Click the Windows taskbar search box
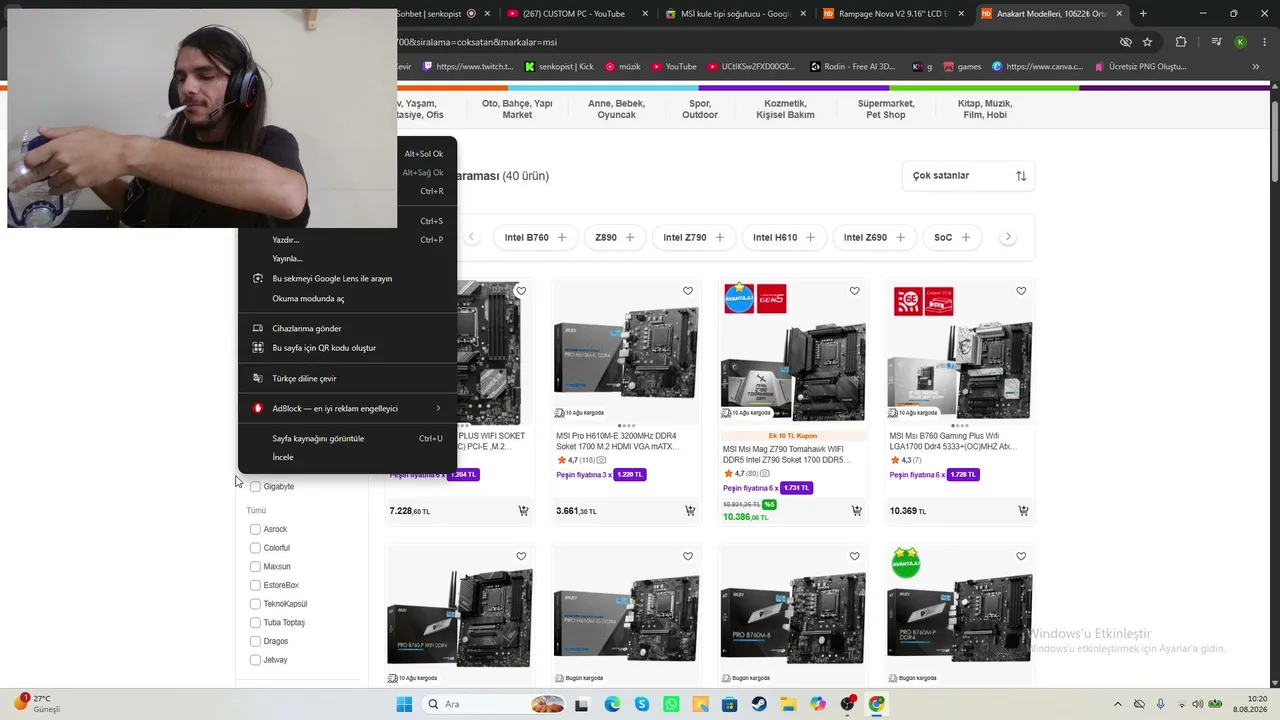 [495, 704]
